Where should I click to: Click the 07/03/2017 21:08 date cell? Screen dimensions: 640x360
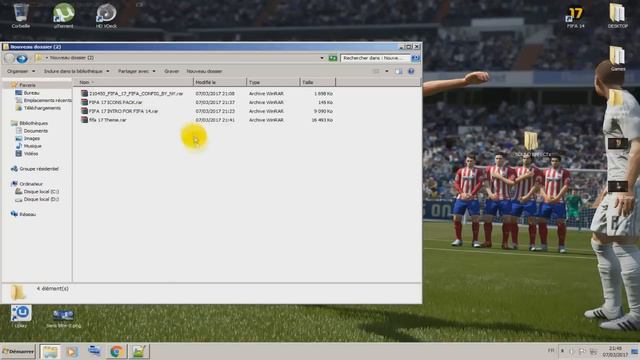point(215,93)
